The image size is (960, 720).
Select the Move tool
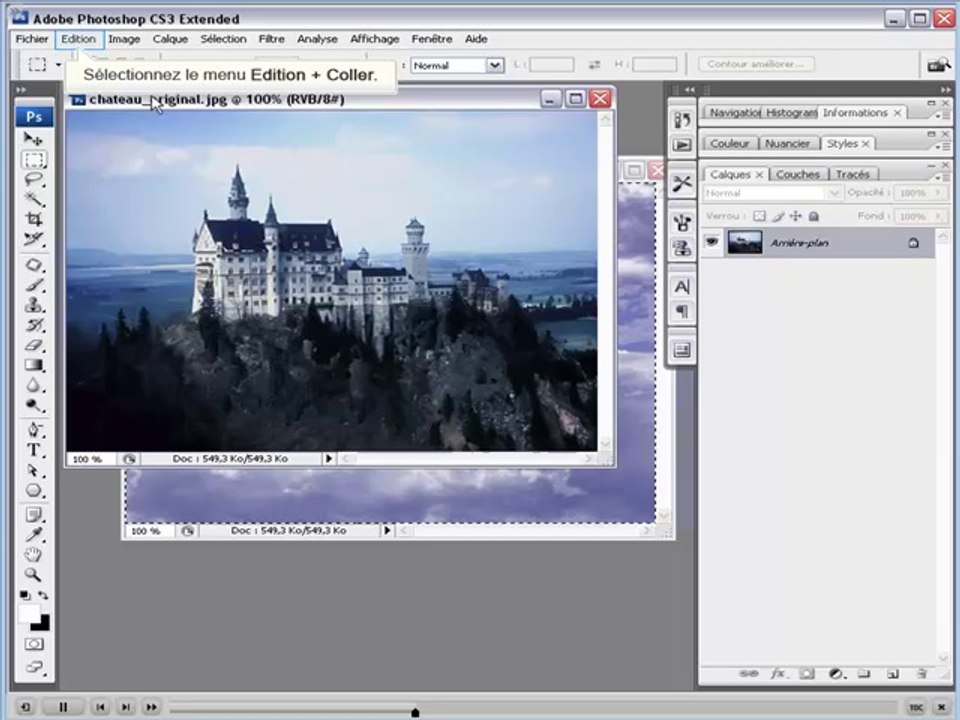(x=33, y=138)
